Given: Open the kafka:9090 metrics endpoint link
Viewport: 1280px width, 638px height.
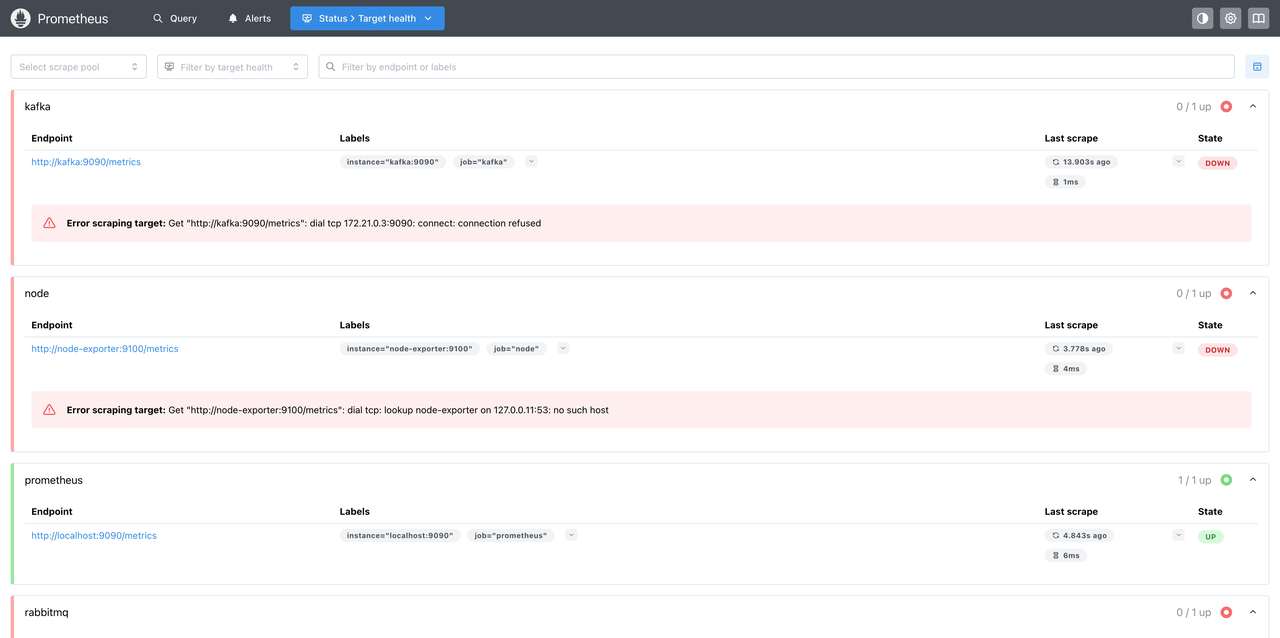Looking at the screenshot, I should 86,162.
